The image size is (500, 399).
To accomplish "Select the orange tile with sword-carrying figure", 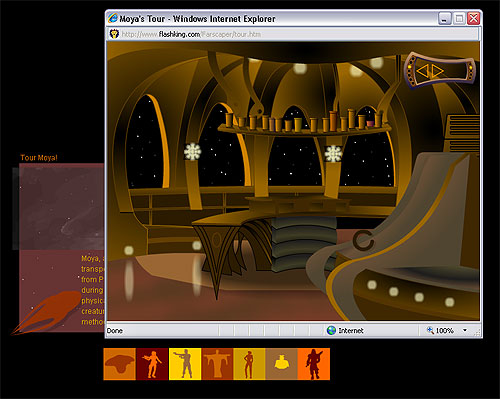I will tap(314, 364).
